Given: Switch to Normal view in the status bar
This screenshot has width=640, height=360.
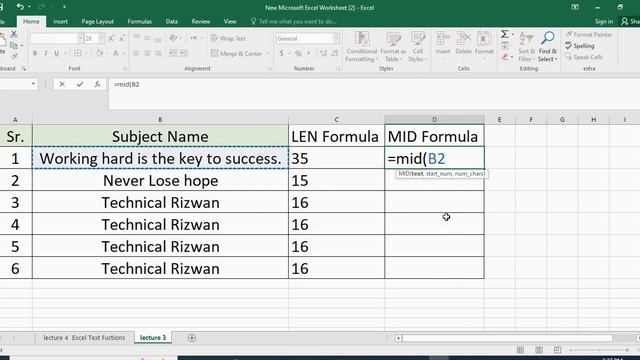Looking at the screenshot, I should point(520,350).
